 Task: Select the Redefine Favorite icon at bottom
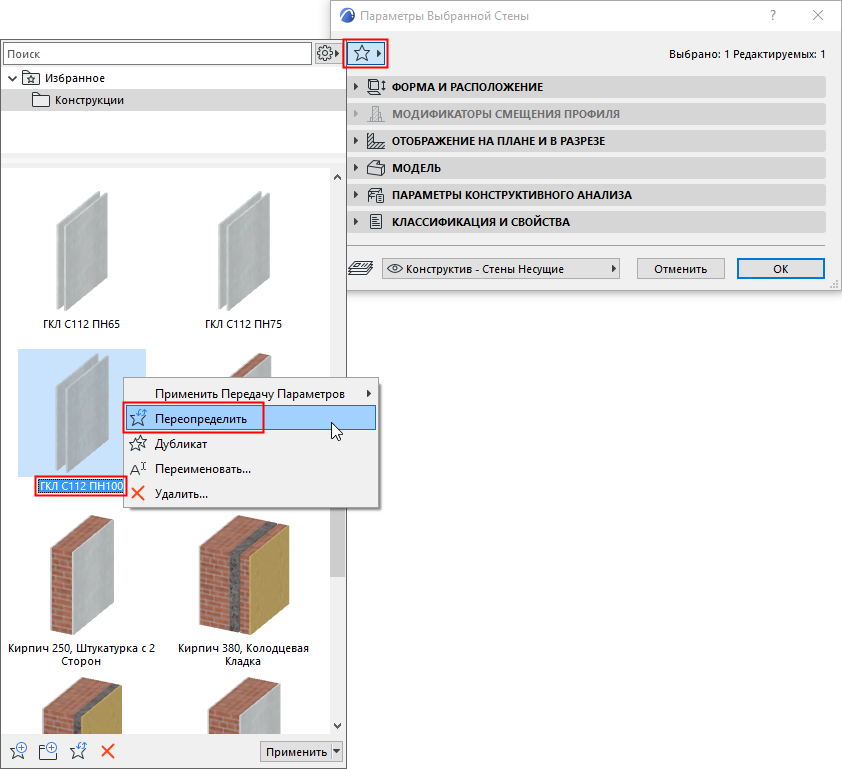78,749
